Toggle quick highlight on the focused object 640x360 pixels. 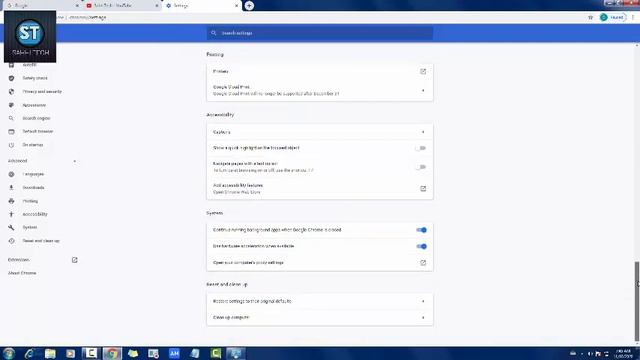coord(421,148)
